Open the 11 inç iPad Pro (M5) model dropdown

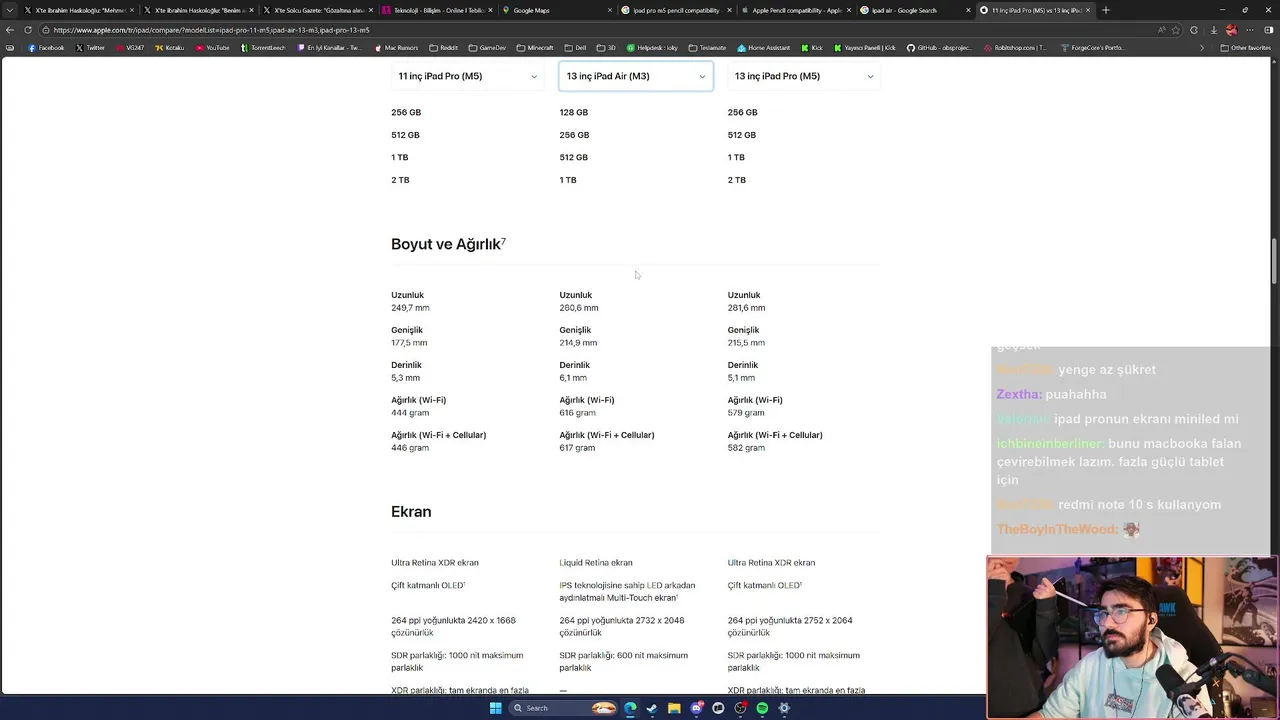coord(467,76)
